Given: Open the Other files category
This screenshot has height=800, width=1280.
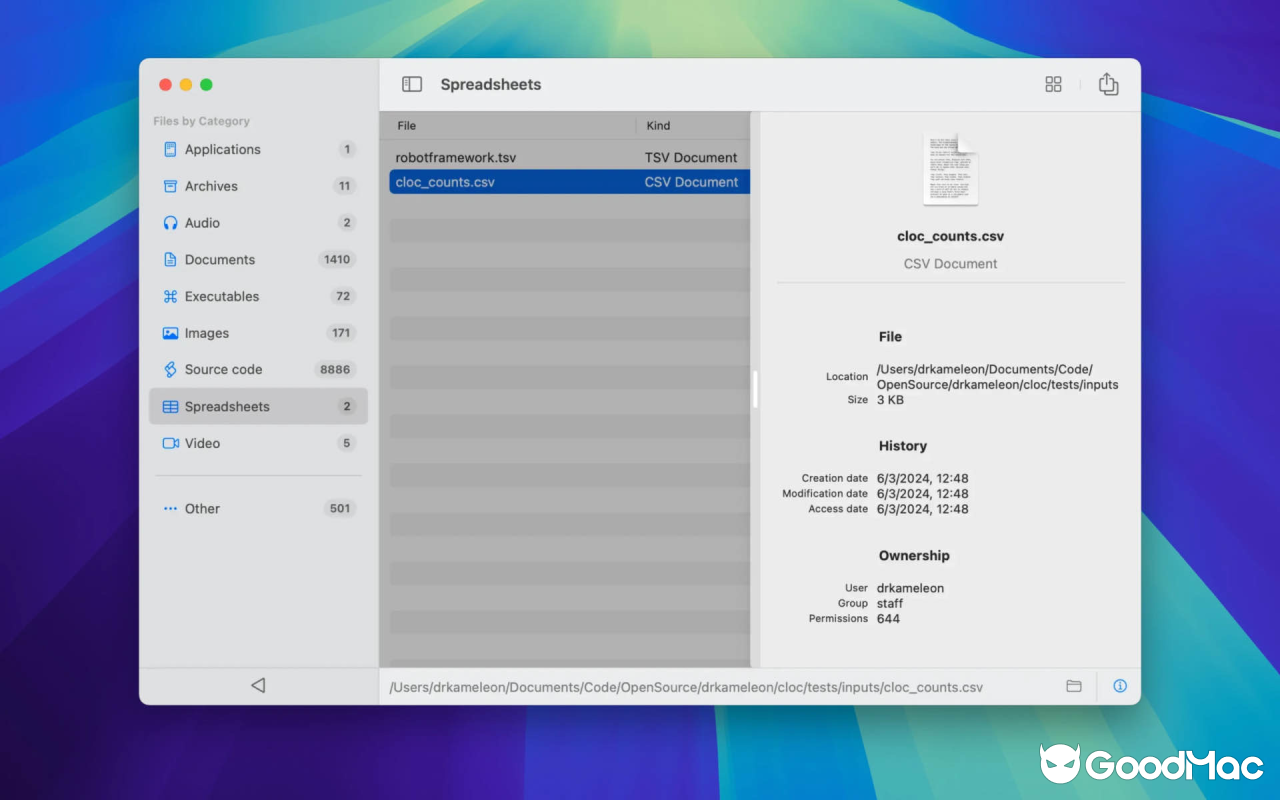Looking at the screenshot, I should point(202,508).
